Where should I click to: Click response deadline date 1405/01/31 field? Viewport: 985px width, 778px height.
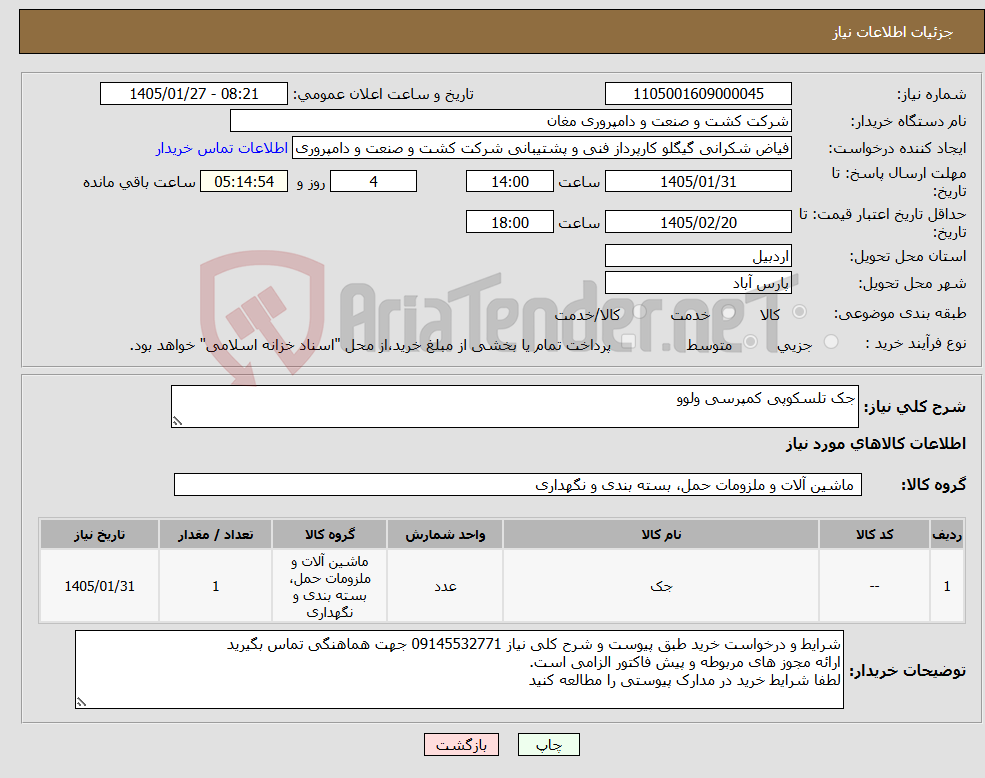[698, 182]
